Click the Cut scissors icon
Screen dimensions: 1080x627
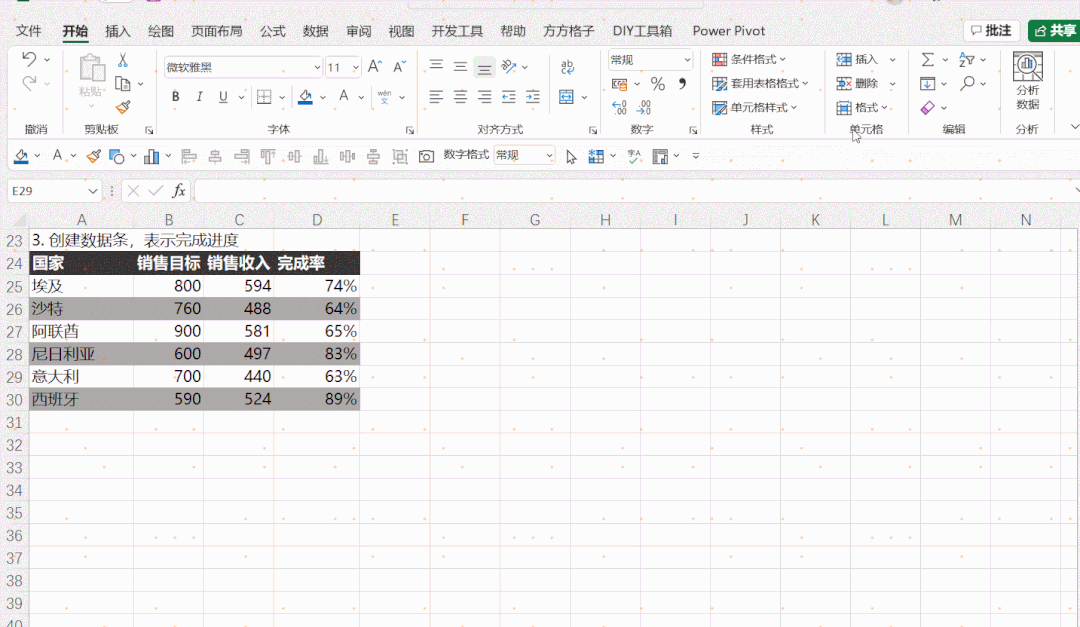click(x=123, y=60)
